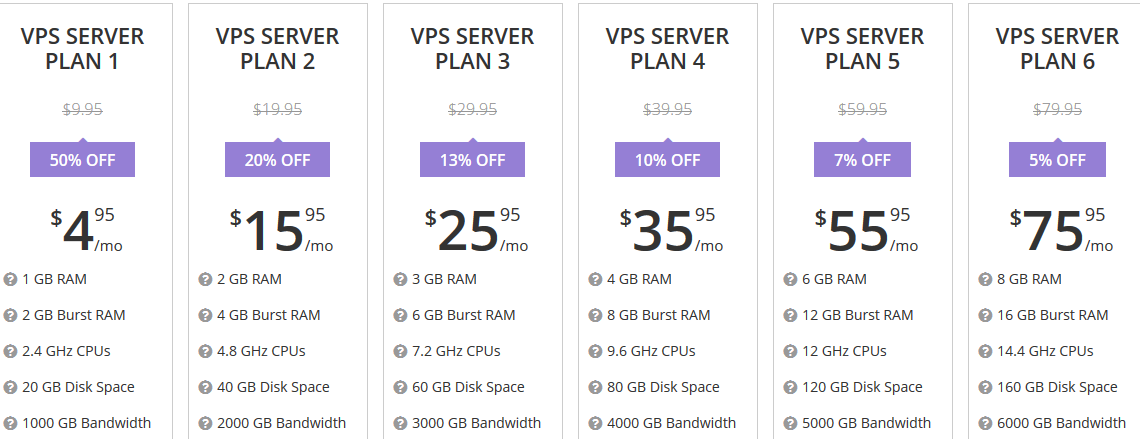
Task: Click question mark beside 14.4 GHz CPUs
Action: [x=984, y=351]
